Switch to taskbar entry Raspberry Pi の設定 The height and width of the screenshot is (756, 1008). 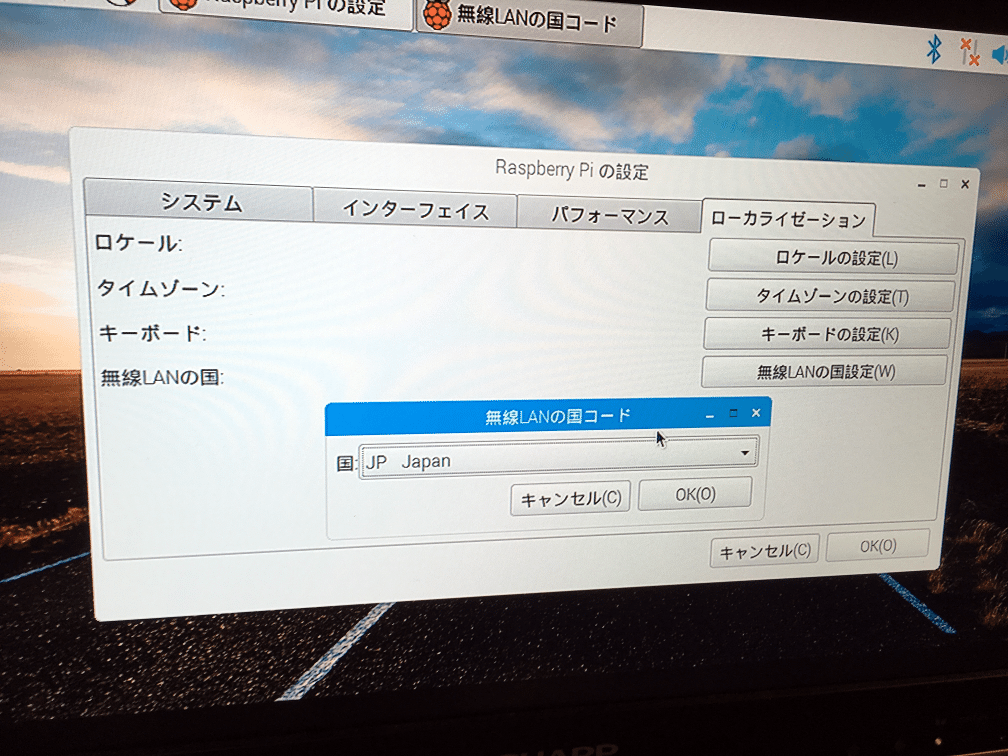tap(285, 10)
